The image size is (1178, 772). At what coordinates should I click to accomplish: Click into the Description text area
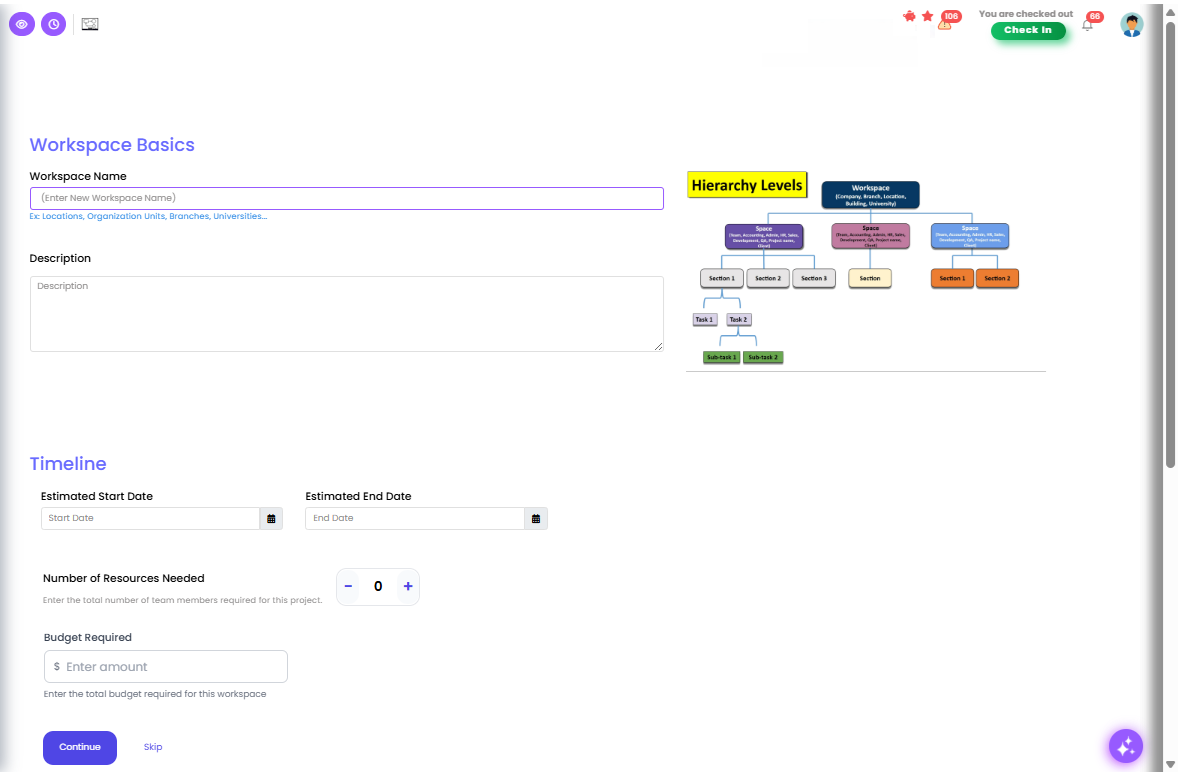tap(346, 314)
